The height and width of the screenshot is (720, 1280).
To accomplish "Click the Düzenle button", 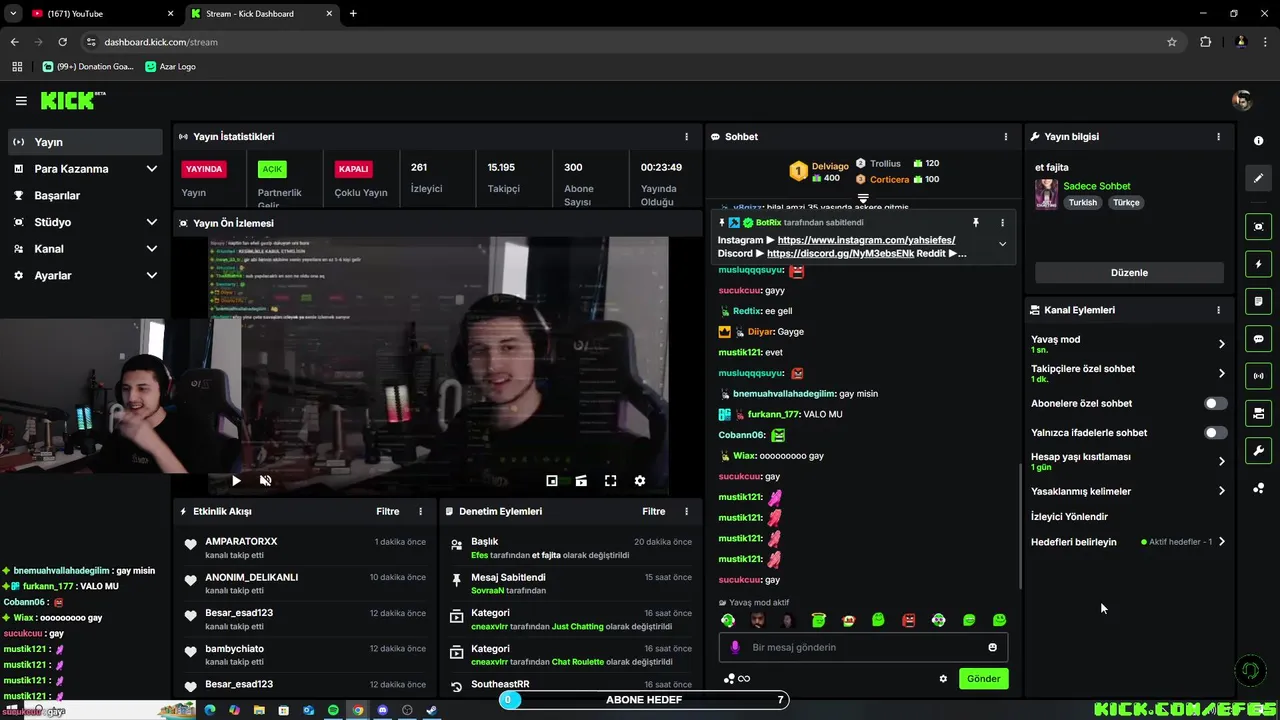I will click(1129, 273).
